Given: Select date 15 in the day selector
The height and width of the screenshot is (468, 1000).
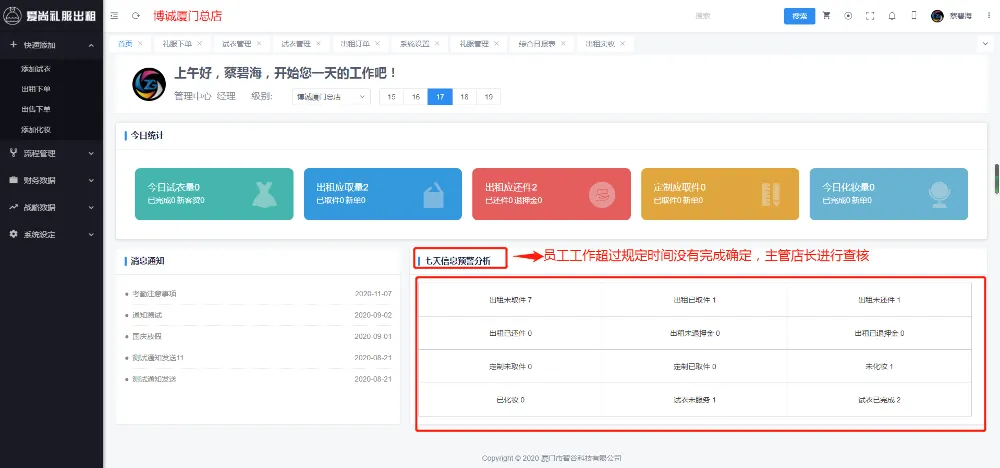Looking at the screenshot, I should click(390, 97).
